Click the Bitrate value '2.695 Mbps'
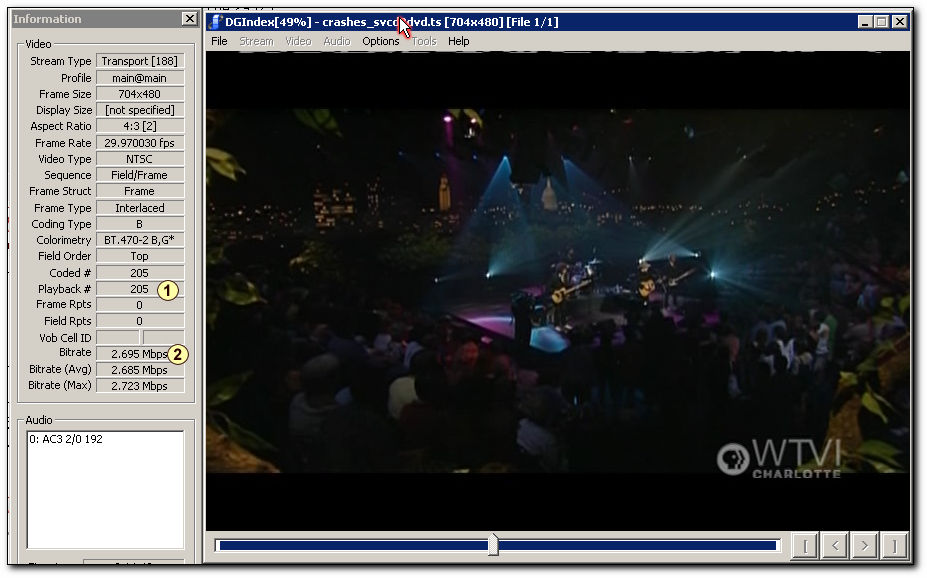927x578 pixels. pos(140,353)
